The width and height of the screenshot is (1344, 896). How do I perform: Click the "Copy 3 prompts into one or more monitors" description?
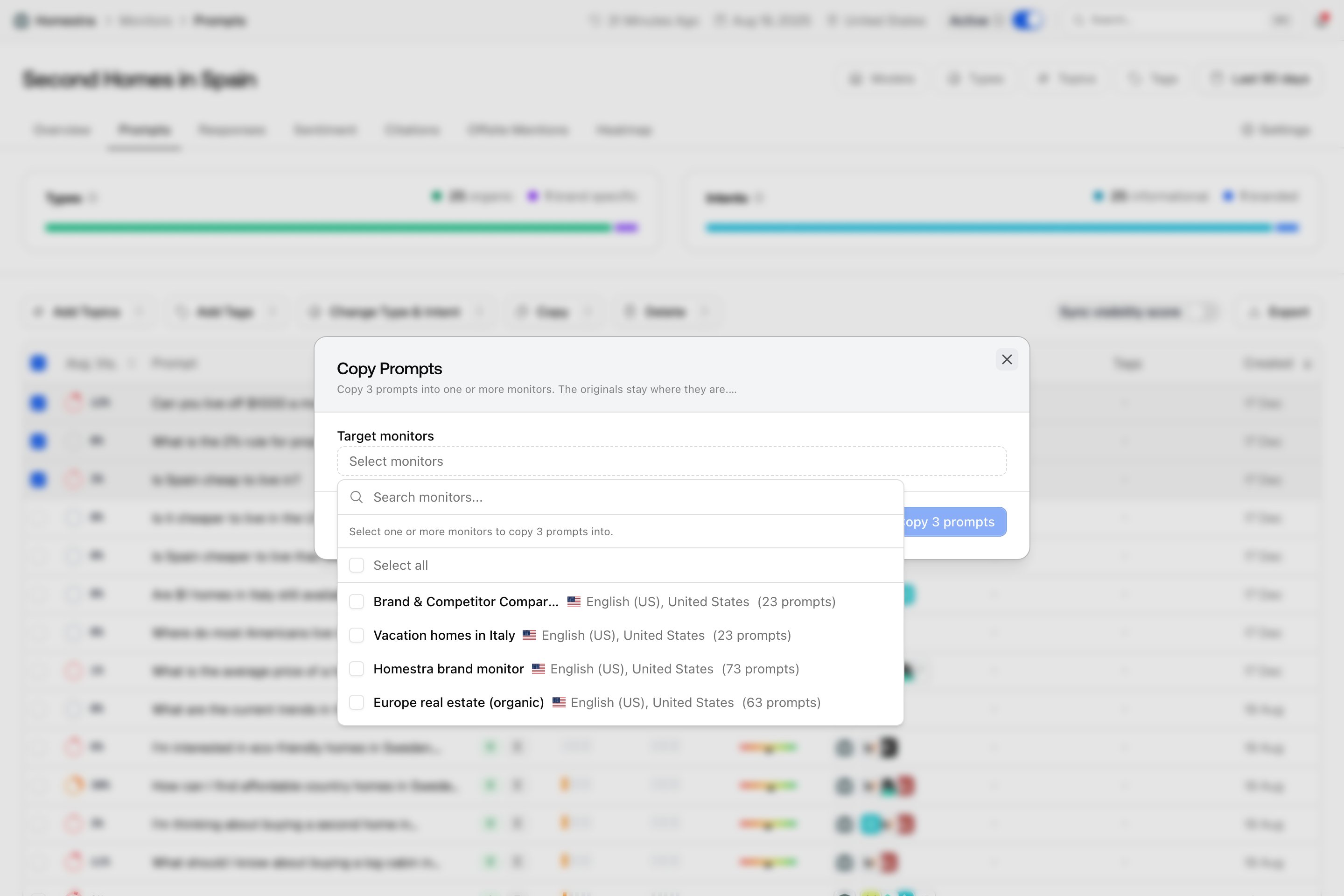537,389
